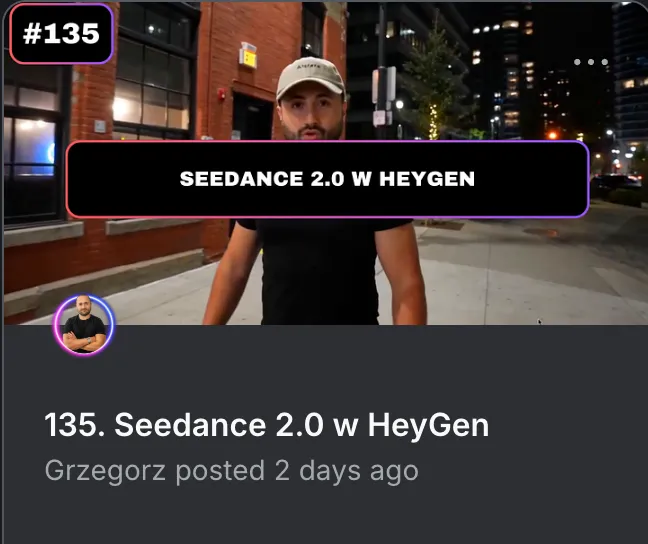Click the man's face in the video thumbnail
This screenshot has width=648, height=544.
[x=312, y=116]
